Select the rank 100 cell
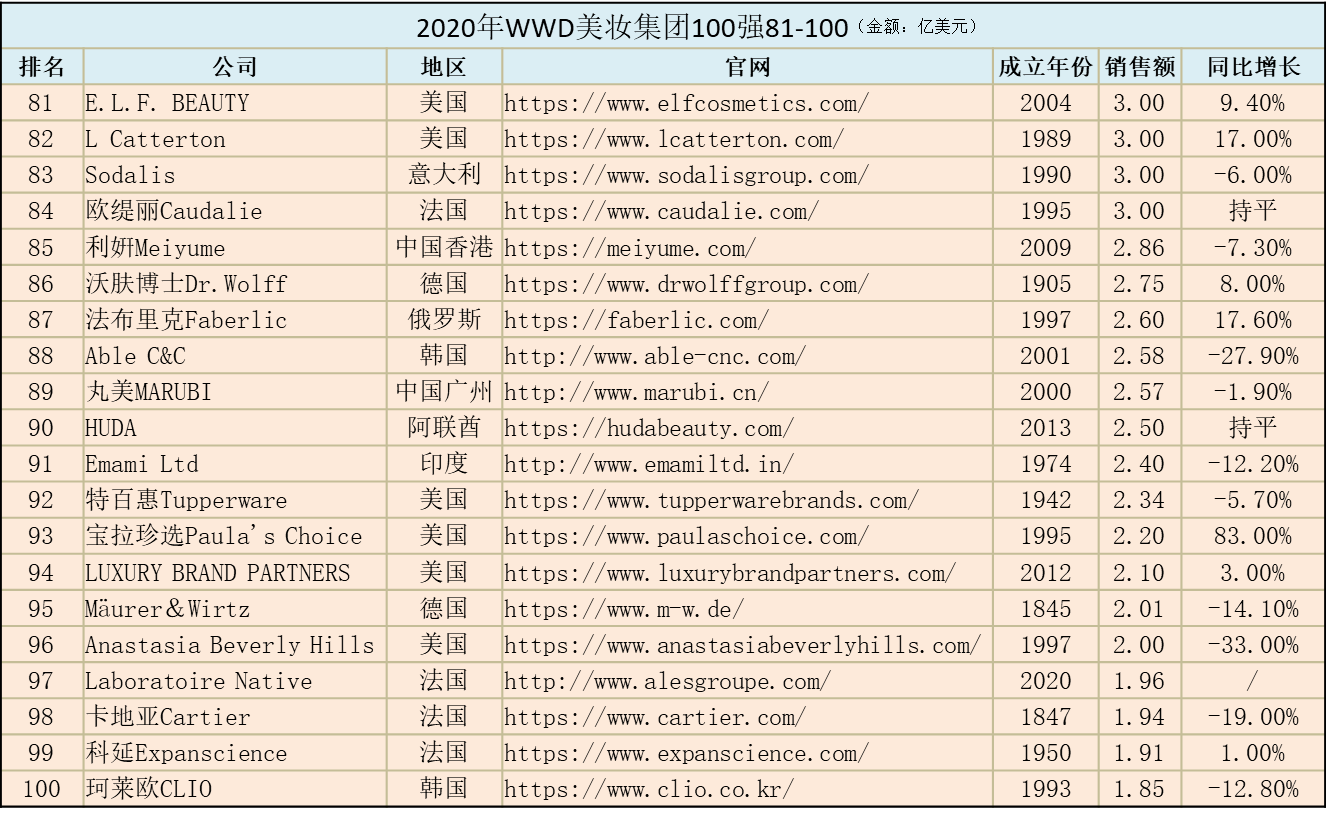 click(x=41, y=789)
